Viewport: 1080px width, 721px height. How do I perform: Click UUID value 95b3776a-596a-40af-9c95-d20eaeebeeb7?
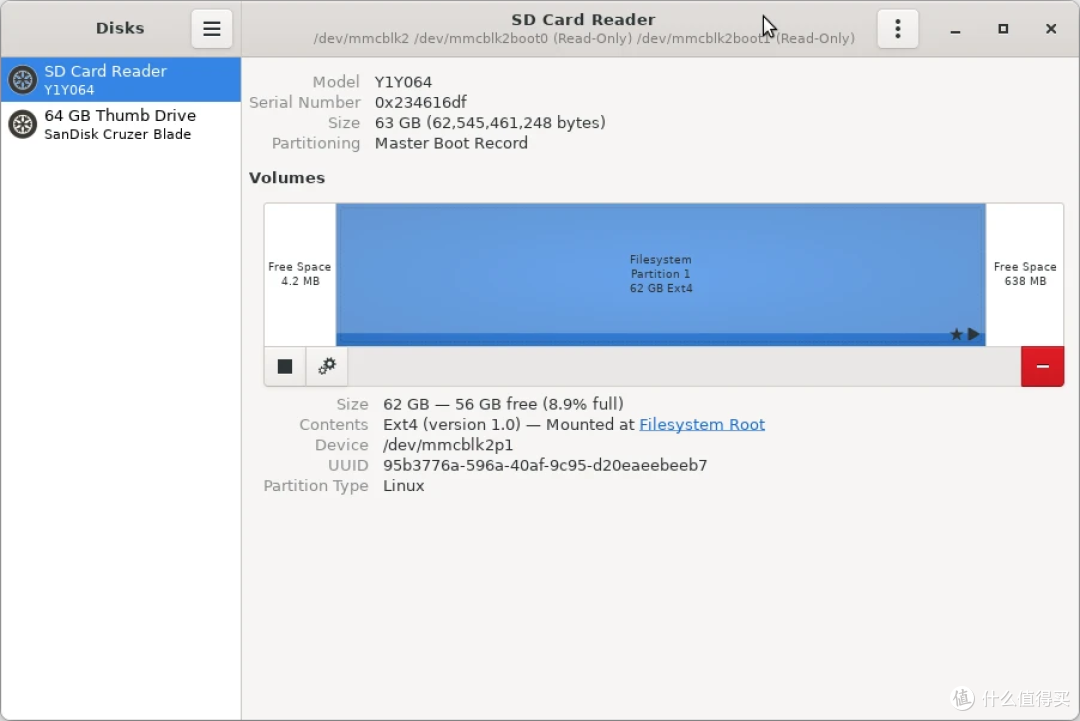click(545, 466)
